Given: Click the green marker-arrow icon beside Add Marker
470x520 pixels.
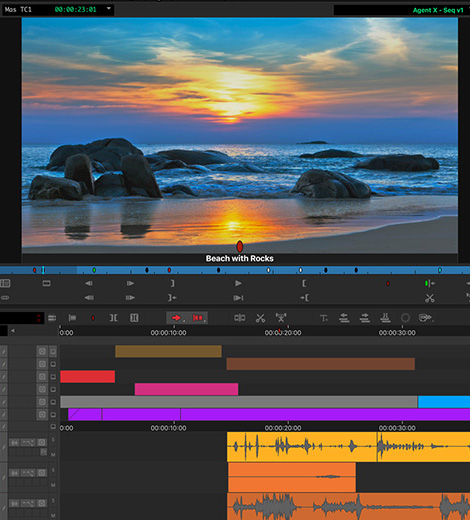Looking at the screenshot, I should pyautogui.click(x=429, y=283).
